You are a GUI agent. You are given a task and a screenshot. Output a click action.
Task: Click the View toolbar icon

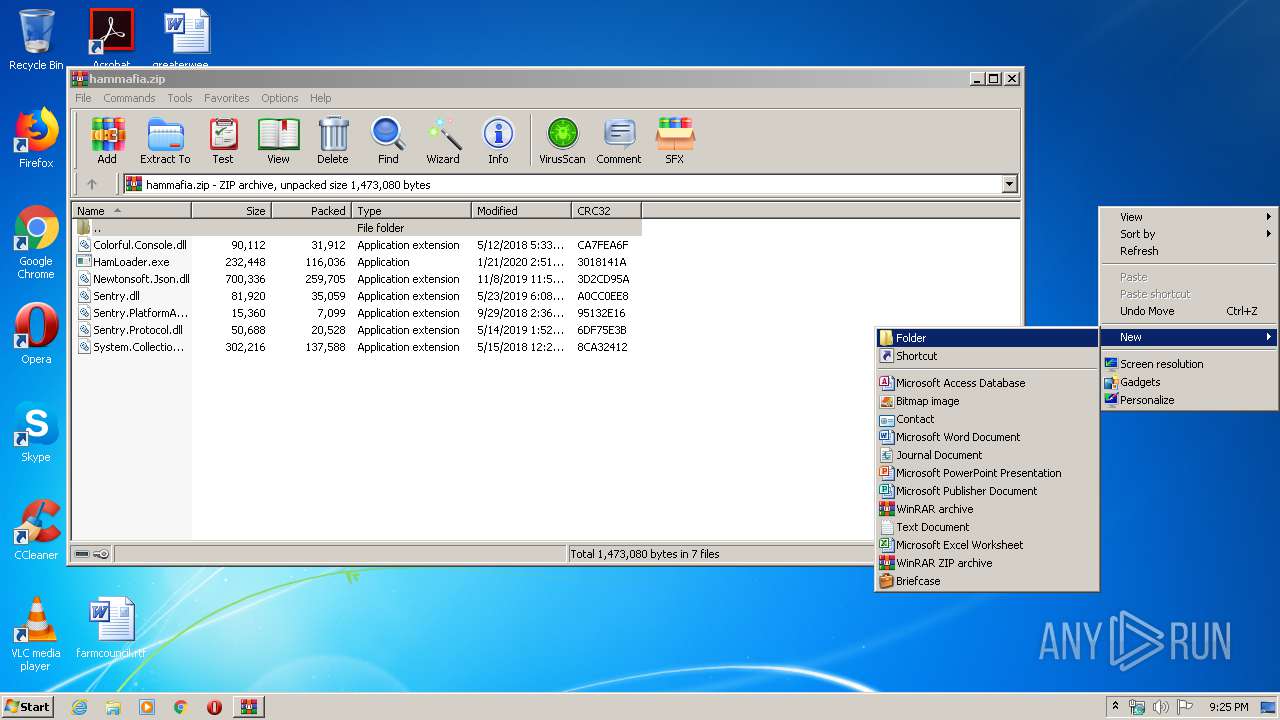[x=278, y=140]
